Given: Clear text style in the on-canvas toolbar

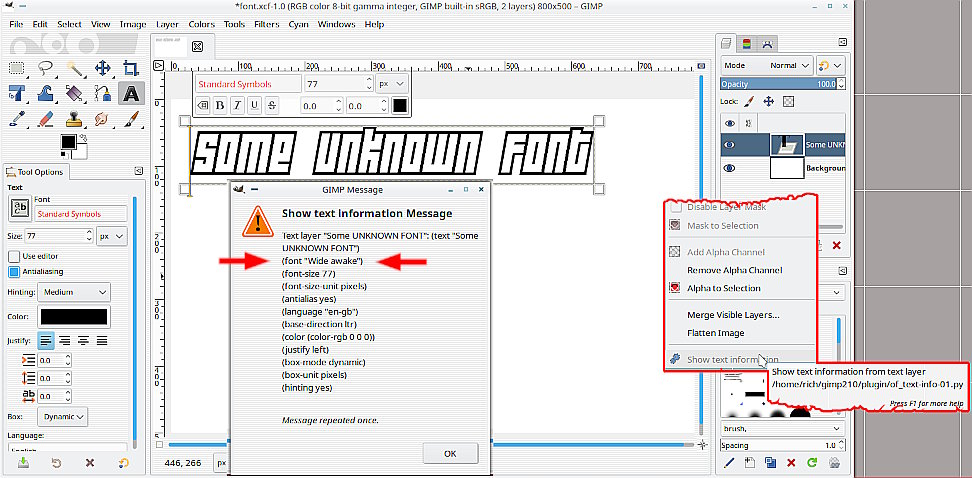Looking at the screenshot, I should coord(203,105).
